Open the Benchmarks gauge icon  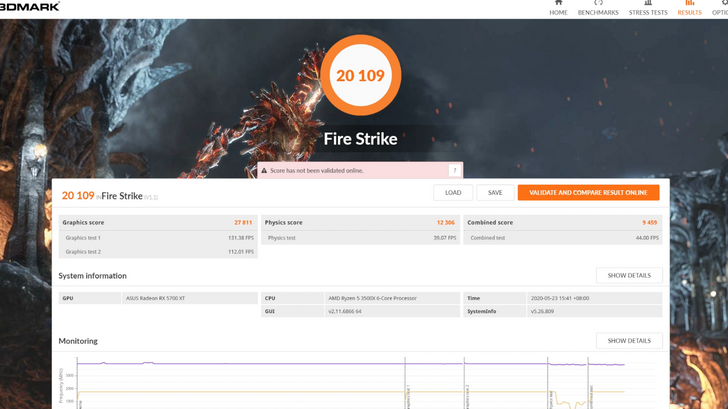pyautogui.click(x=598, y=3)
